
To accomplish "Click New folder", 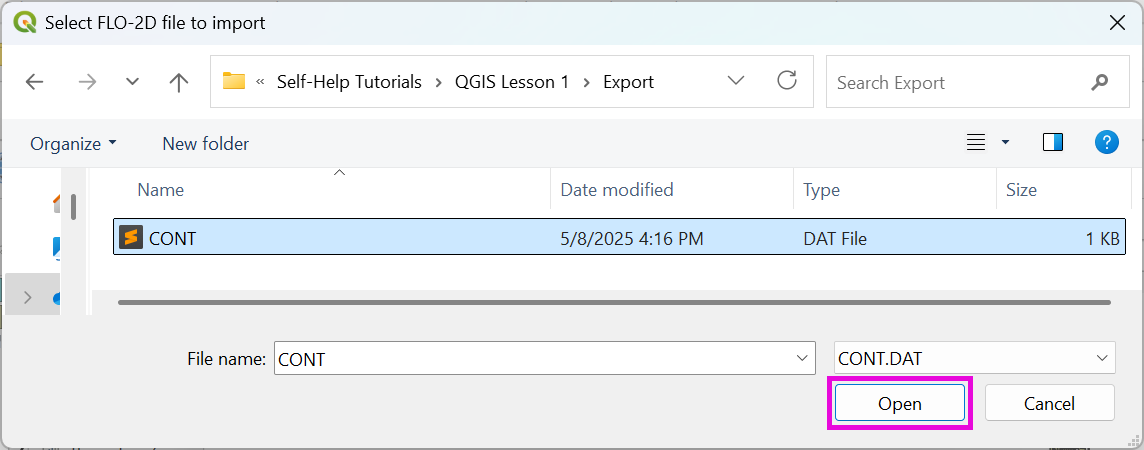I will (x=205, y=144).
